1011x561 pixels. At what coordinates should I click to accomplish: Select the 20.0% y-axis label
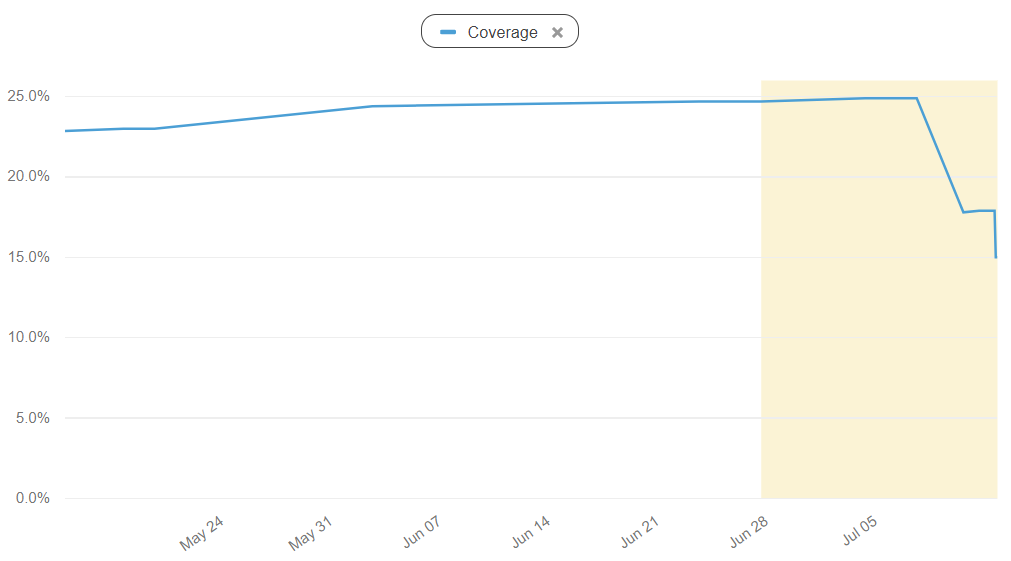[28, 177]
